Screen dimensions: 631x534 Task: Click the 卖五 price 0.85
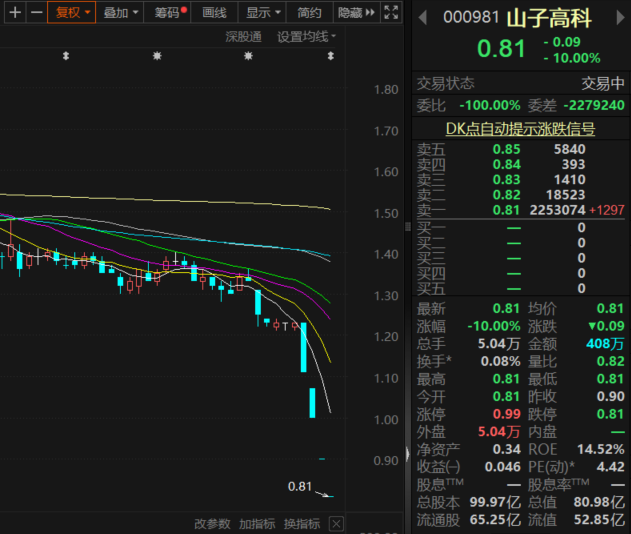tap(506, 149)
